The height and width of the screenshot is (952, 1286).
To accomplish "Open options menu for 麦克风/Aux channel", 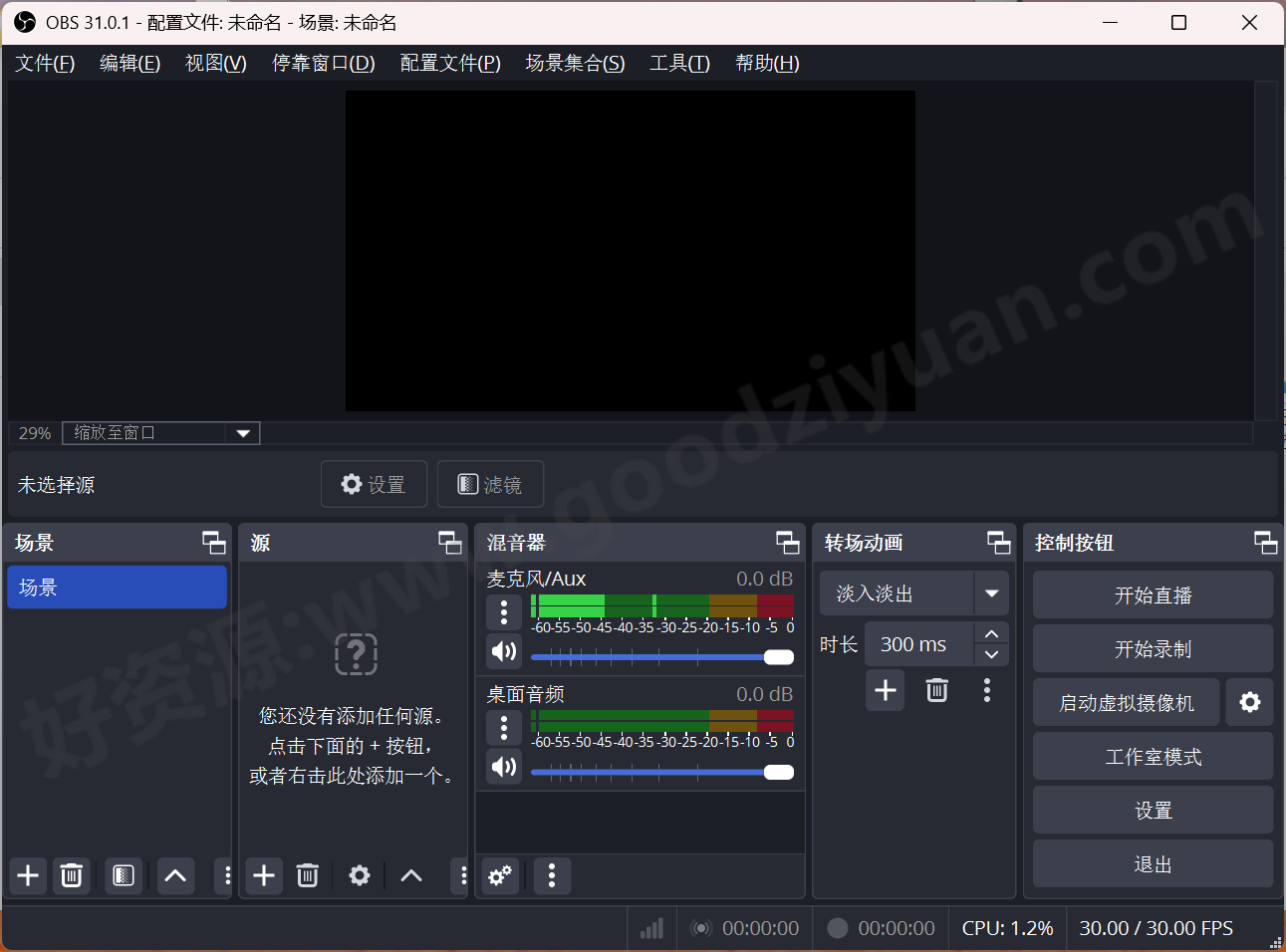I will tap(504, 613).
